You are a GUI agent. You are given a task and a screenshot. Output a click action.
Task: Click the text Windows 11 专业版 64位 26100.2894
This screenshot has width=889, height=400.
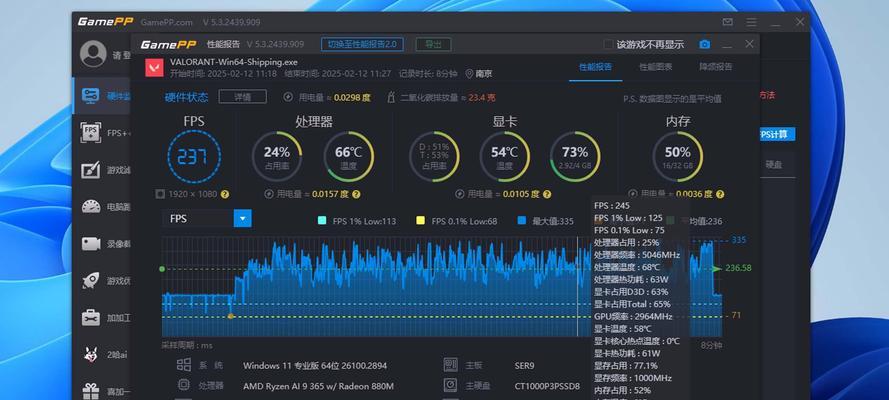tap(315, 365)
